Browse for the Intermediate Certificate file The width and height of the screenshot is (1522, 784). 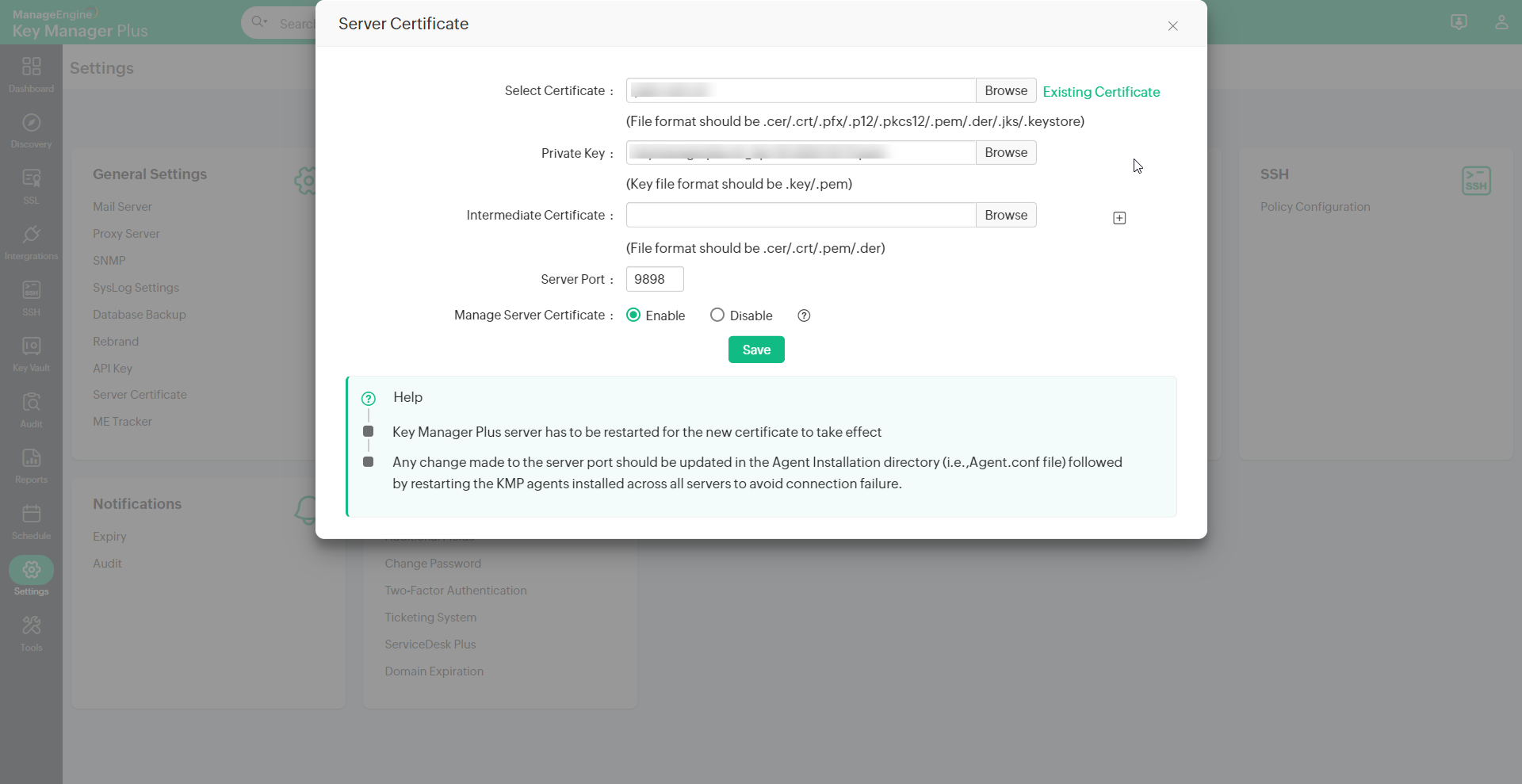tap(1005, 215)
